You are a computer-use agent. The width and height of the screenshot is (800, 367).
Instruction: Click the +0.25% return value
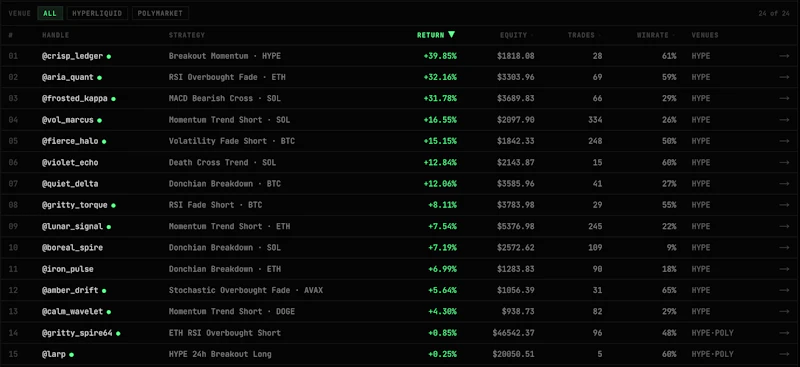(x=442, y=354)
